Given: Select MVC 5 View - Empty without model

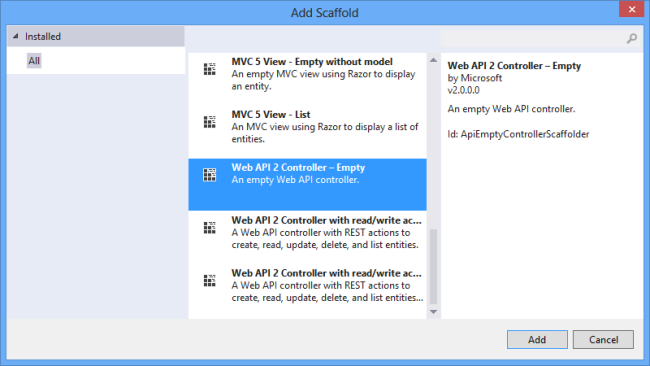Looking at the screenshot, I should tap(307, 79).
